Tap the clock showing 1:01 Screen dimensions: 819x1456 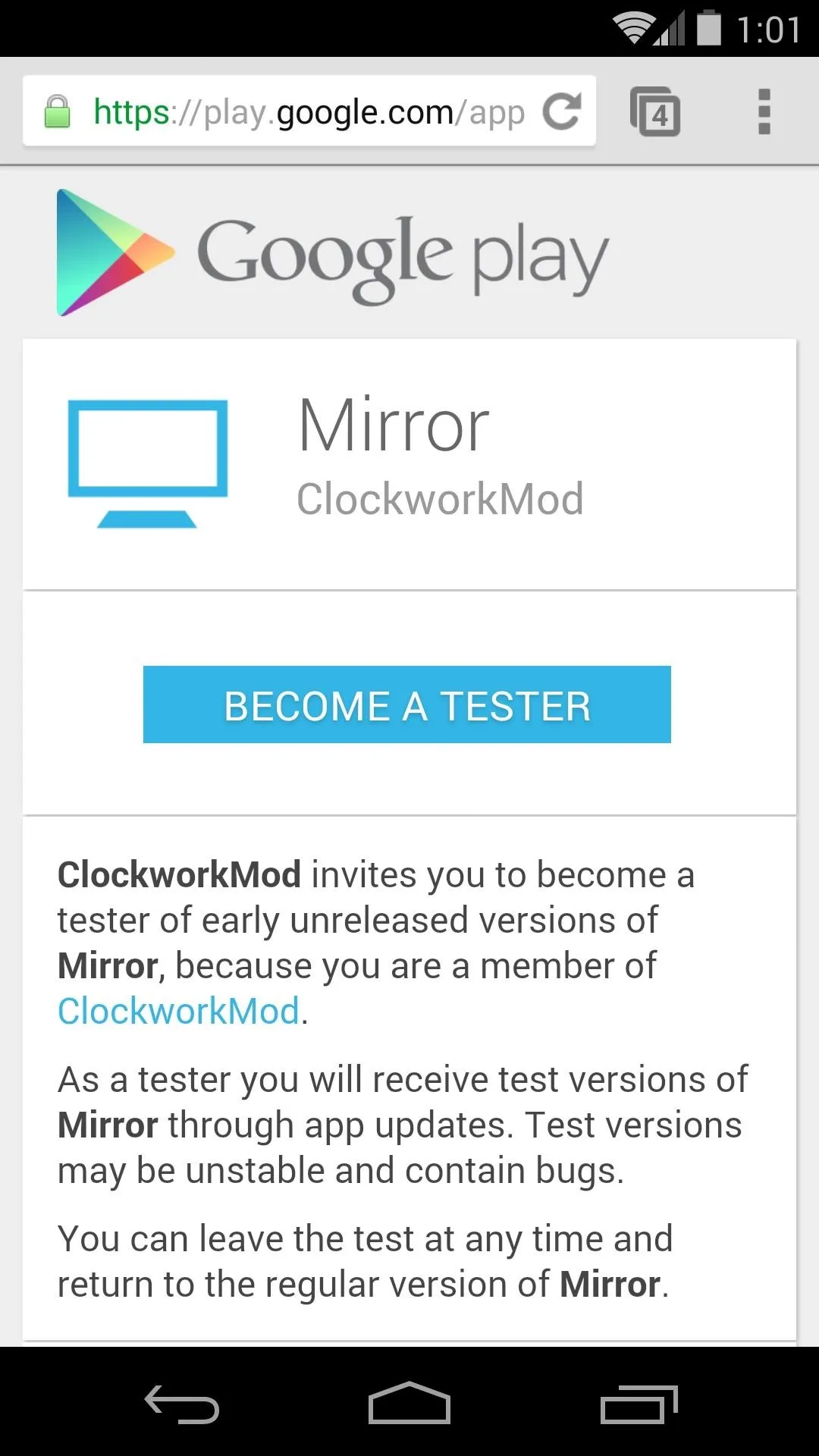[x=768, y=30]
